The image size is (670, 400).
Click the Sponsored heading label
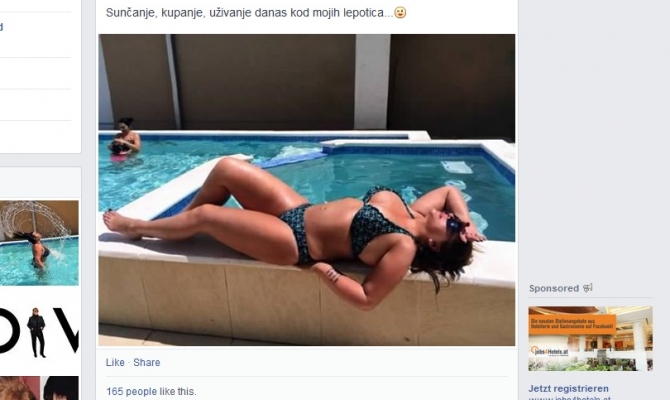tap(554, 288)
